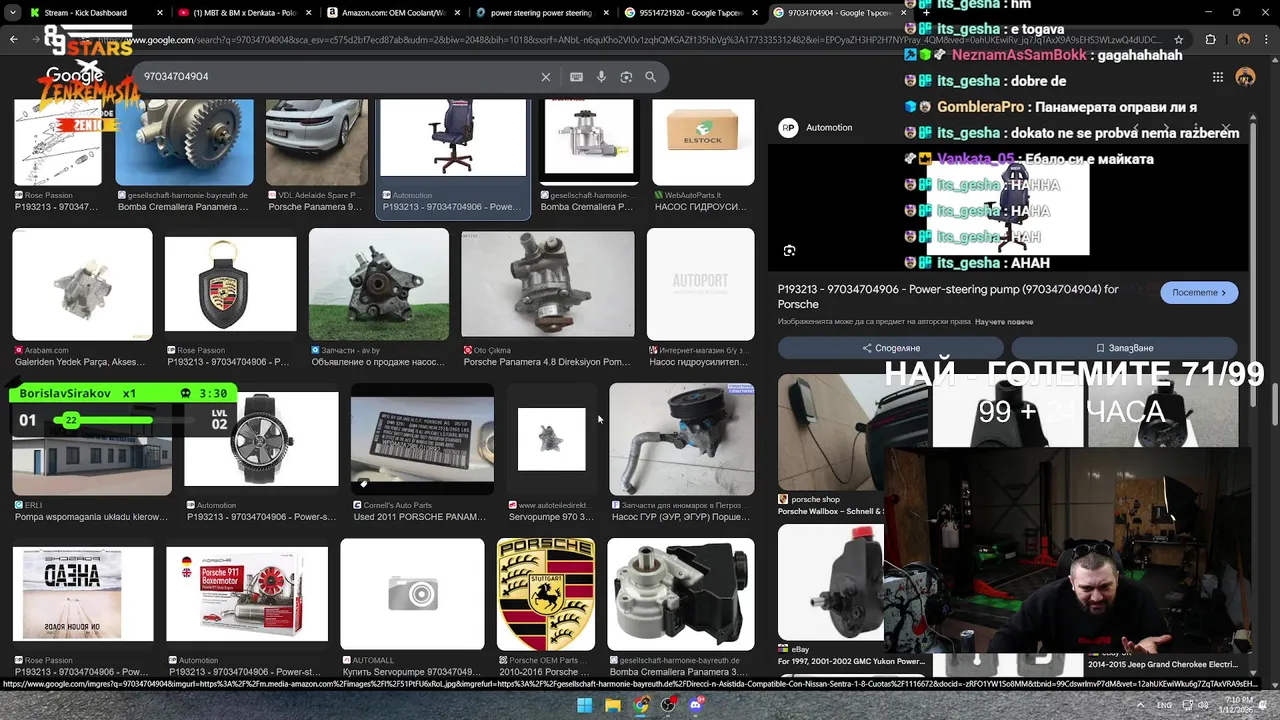1280x720 pixels.
Task: Open volume control in system tray
Action: point(1205,705)
